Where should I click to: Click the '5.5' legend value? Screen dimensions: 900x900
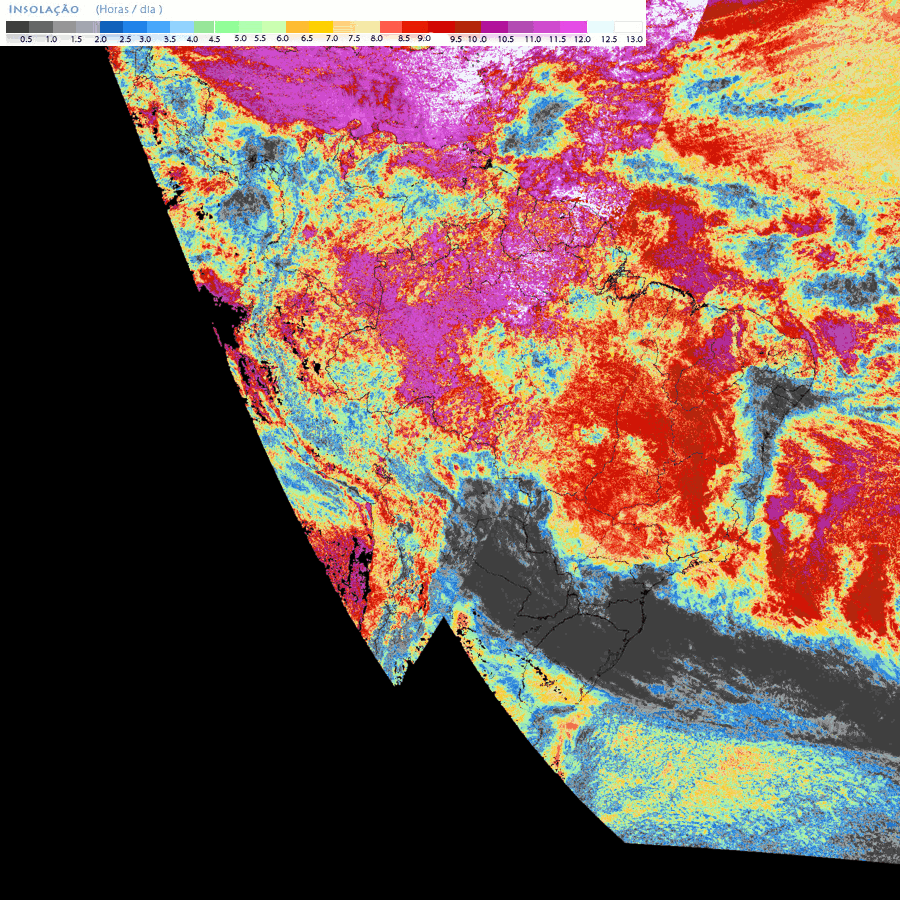coord(260,38)
